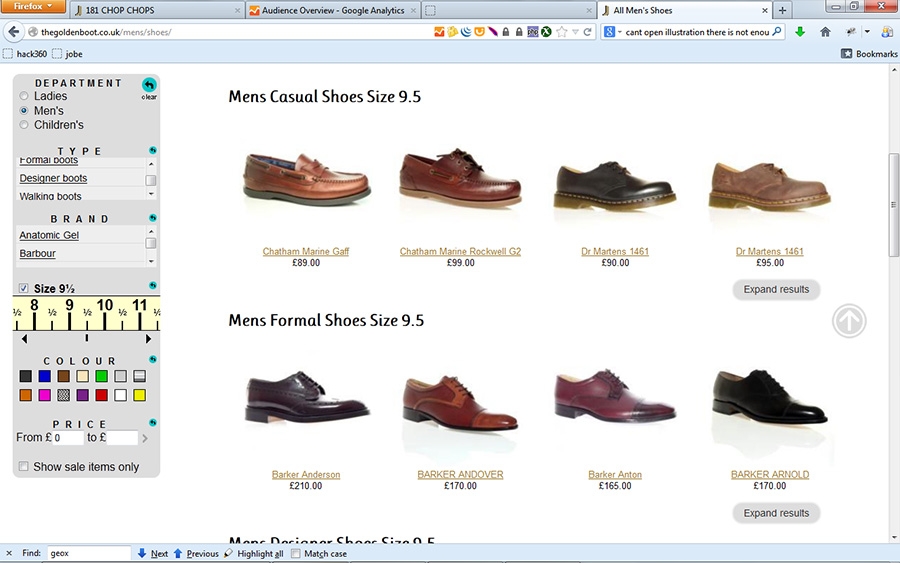Pick the green colour swatch
Image resolution: width=900 pixels, height=563 pixels.
coord(102,376)
